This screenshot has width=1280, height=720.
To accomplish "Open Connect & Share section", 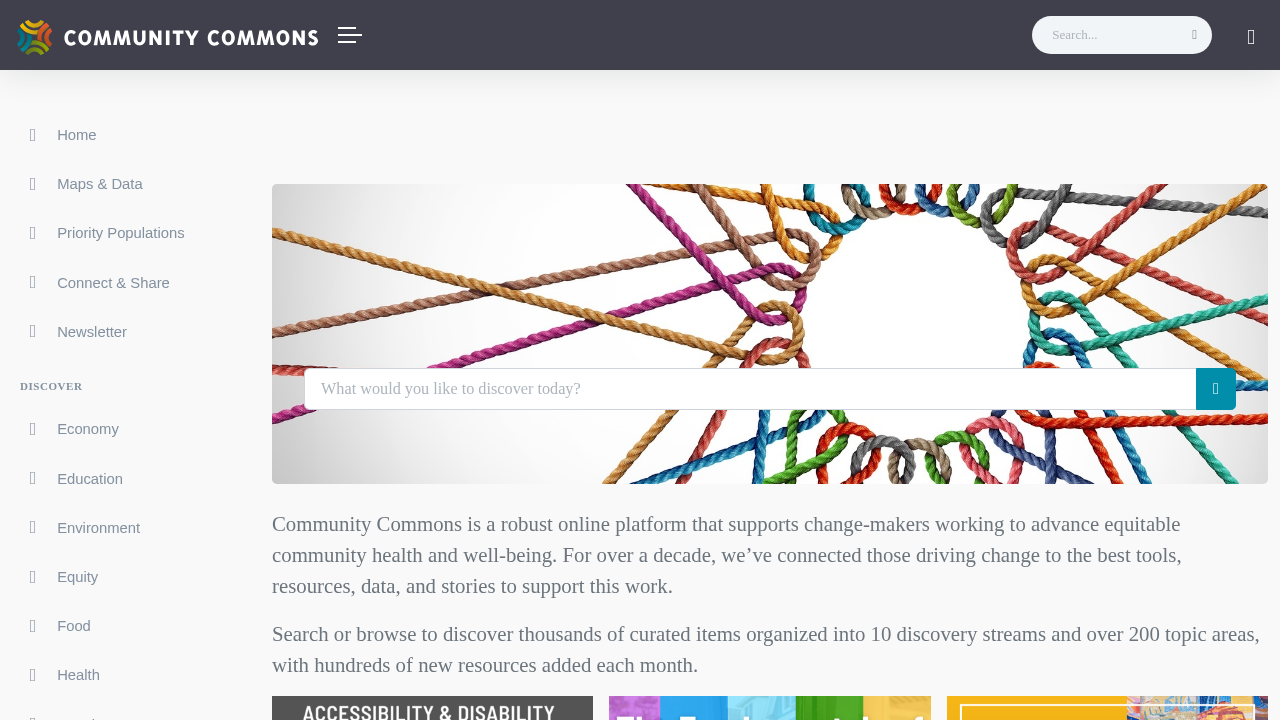I will (x=113, y=283).
